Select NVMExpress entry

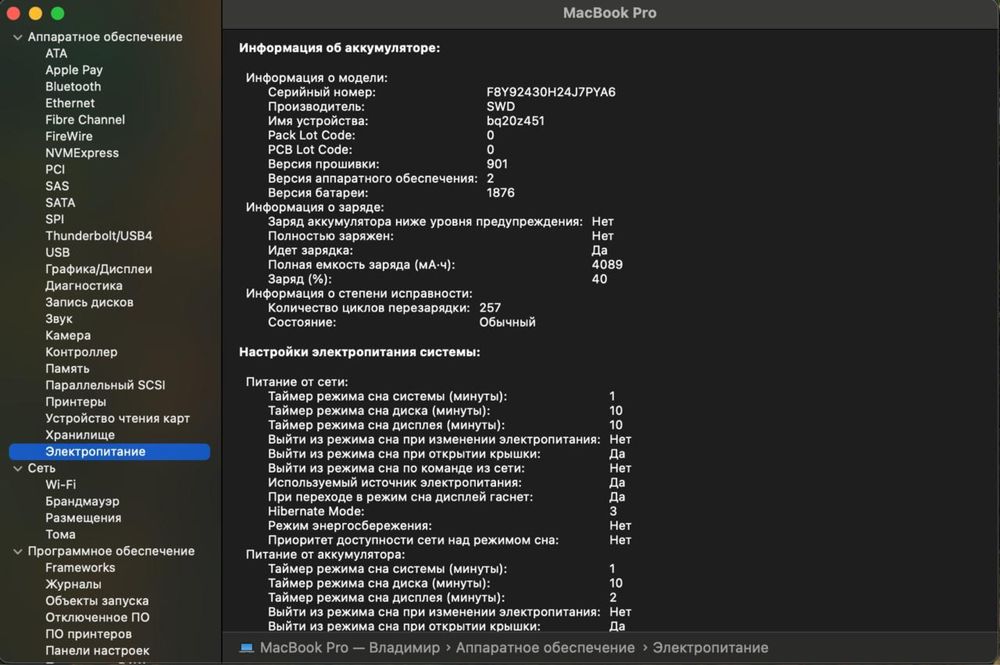pos(82,153)
